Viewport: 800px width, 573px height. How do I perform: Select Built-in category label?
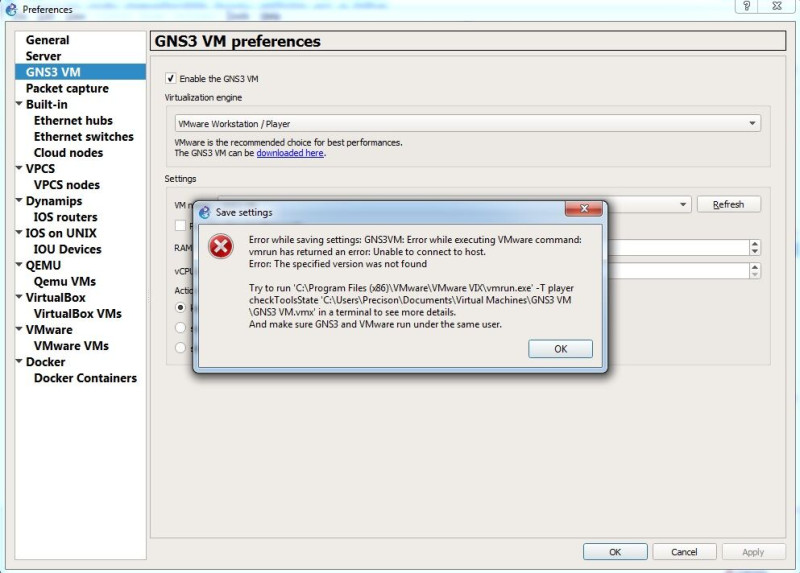pyautogui.click(x=46, y=104)
